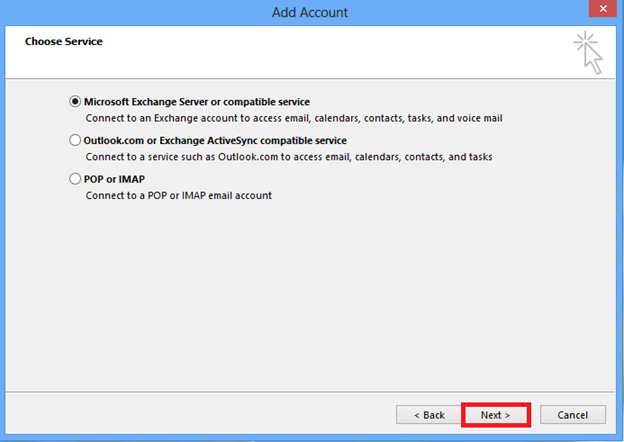Click the 'Choose Service' heading
The height and width of the screenshot is (442, 624).
(x=64, y=41)
